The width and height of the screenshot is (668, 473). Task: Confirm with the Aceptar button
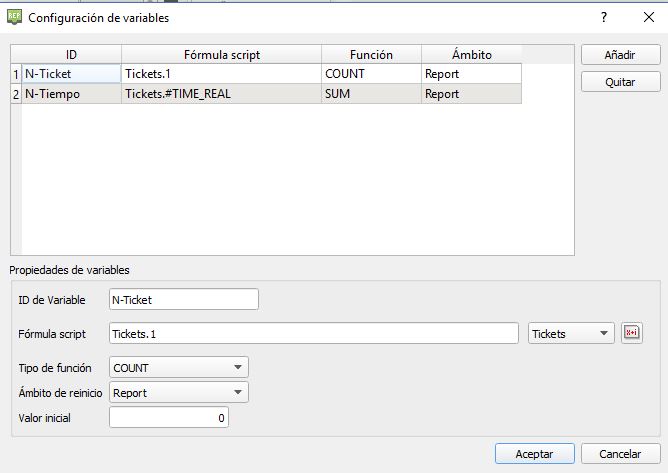click(x=534, y=453)
